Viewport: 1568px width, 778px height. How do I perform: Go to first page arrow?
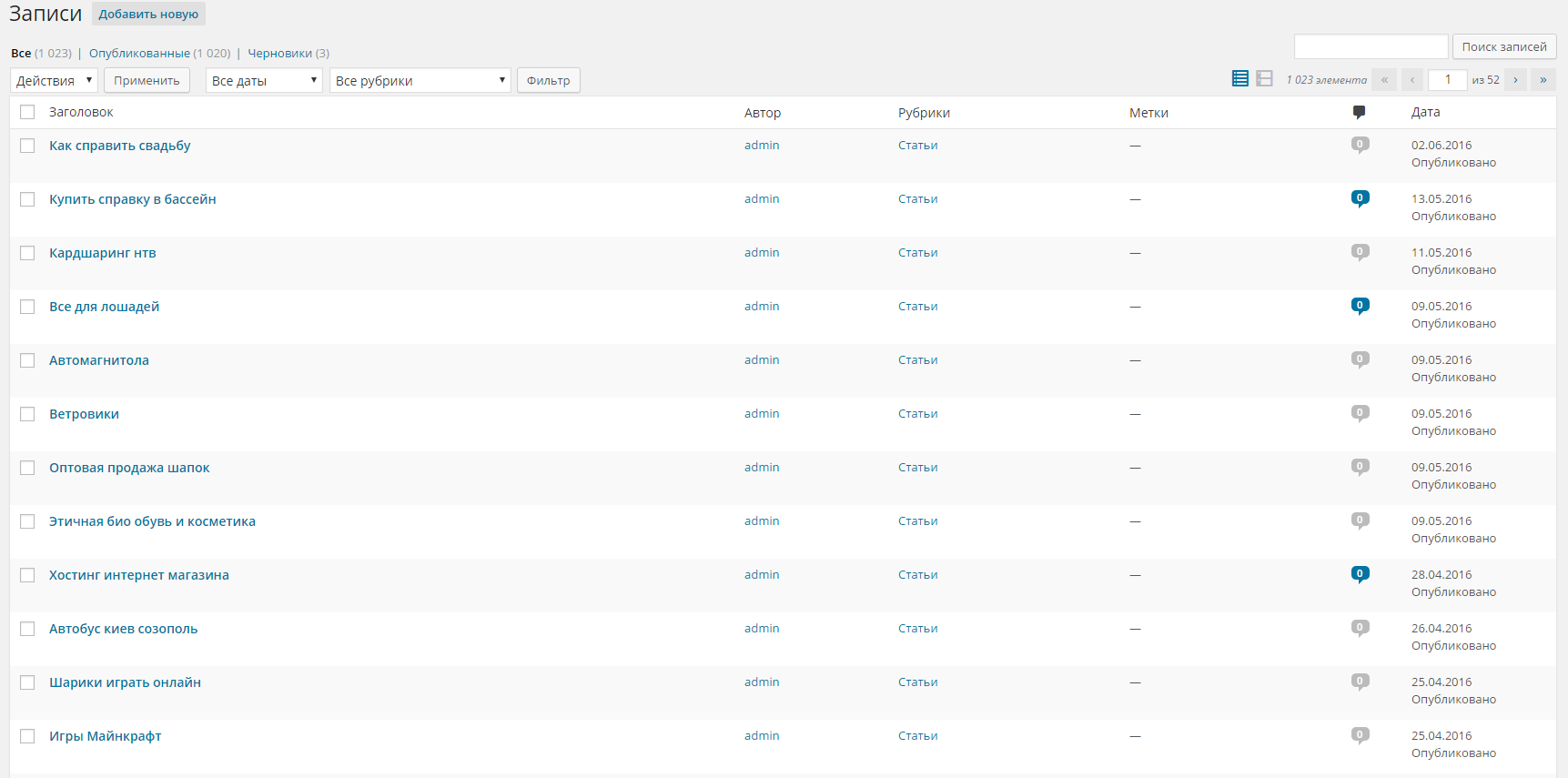(1384, 80)
